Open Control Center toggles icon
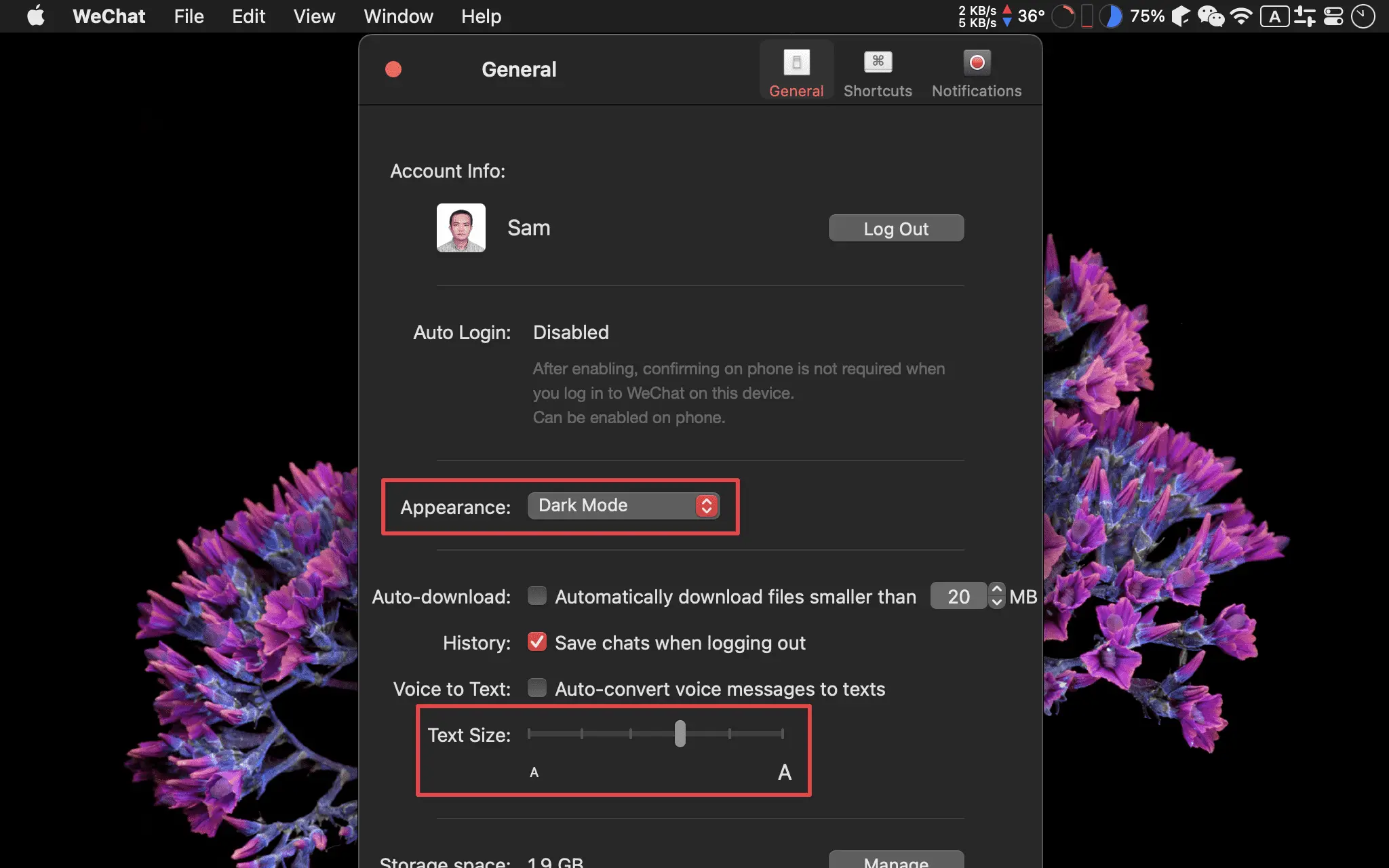The height and width of the screenshot is (868, 1389). point(1333,16)
